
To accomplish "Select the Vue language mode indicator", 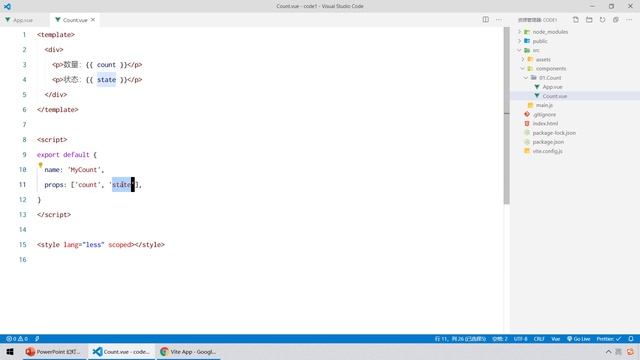I will point(556,339).
